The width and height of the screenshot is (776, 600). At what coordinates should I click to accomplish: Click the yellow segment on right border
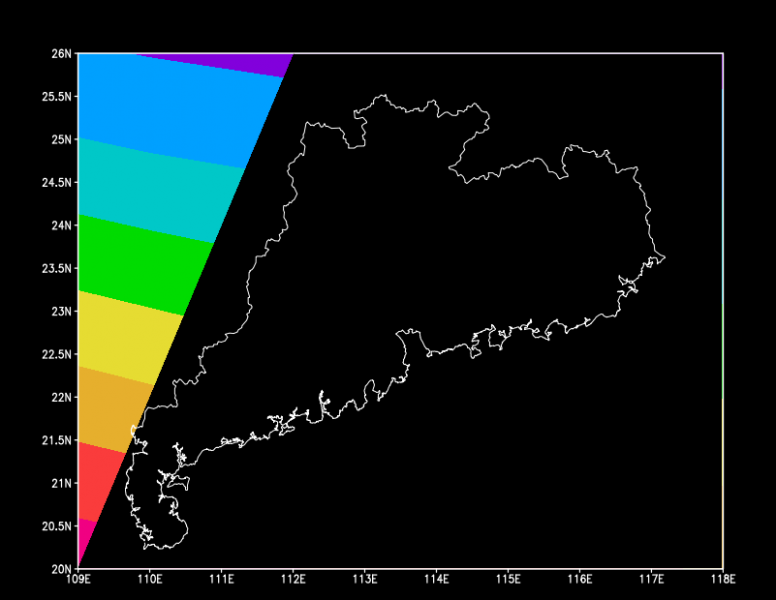click(722, 480)
